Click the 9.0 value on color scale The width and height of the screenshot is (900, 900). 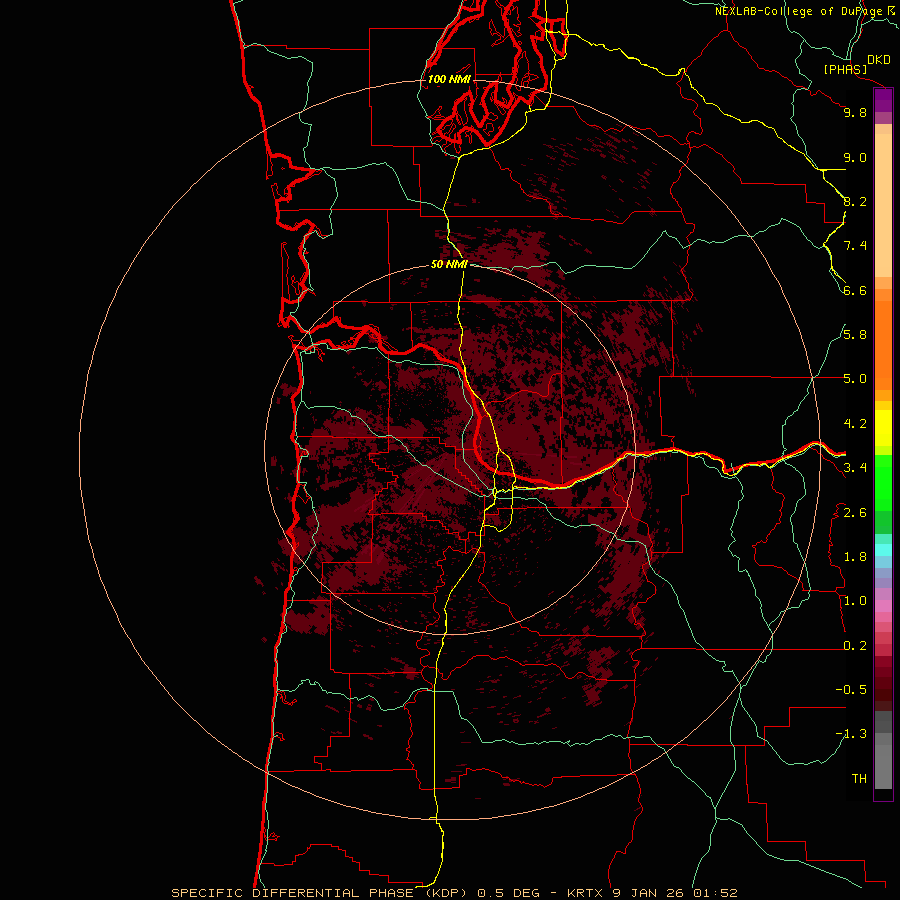[x=855, y=157]
